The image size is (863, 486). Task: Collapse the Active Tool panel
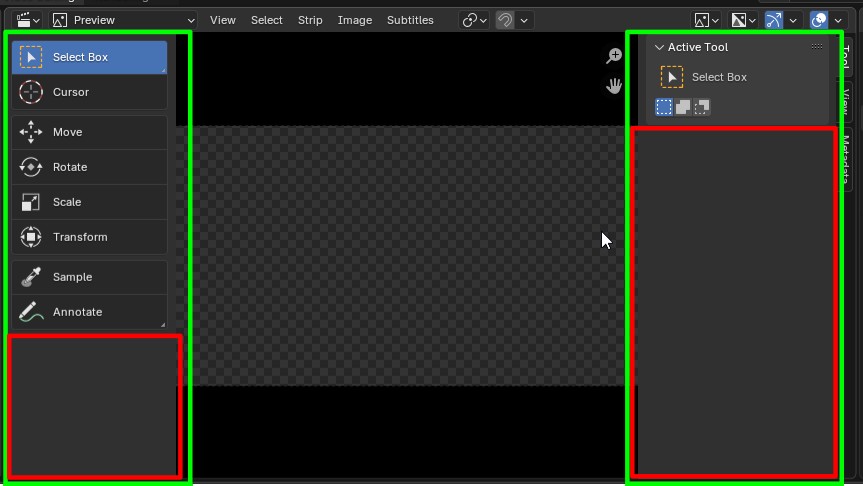tap(659, 47)
